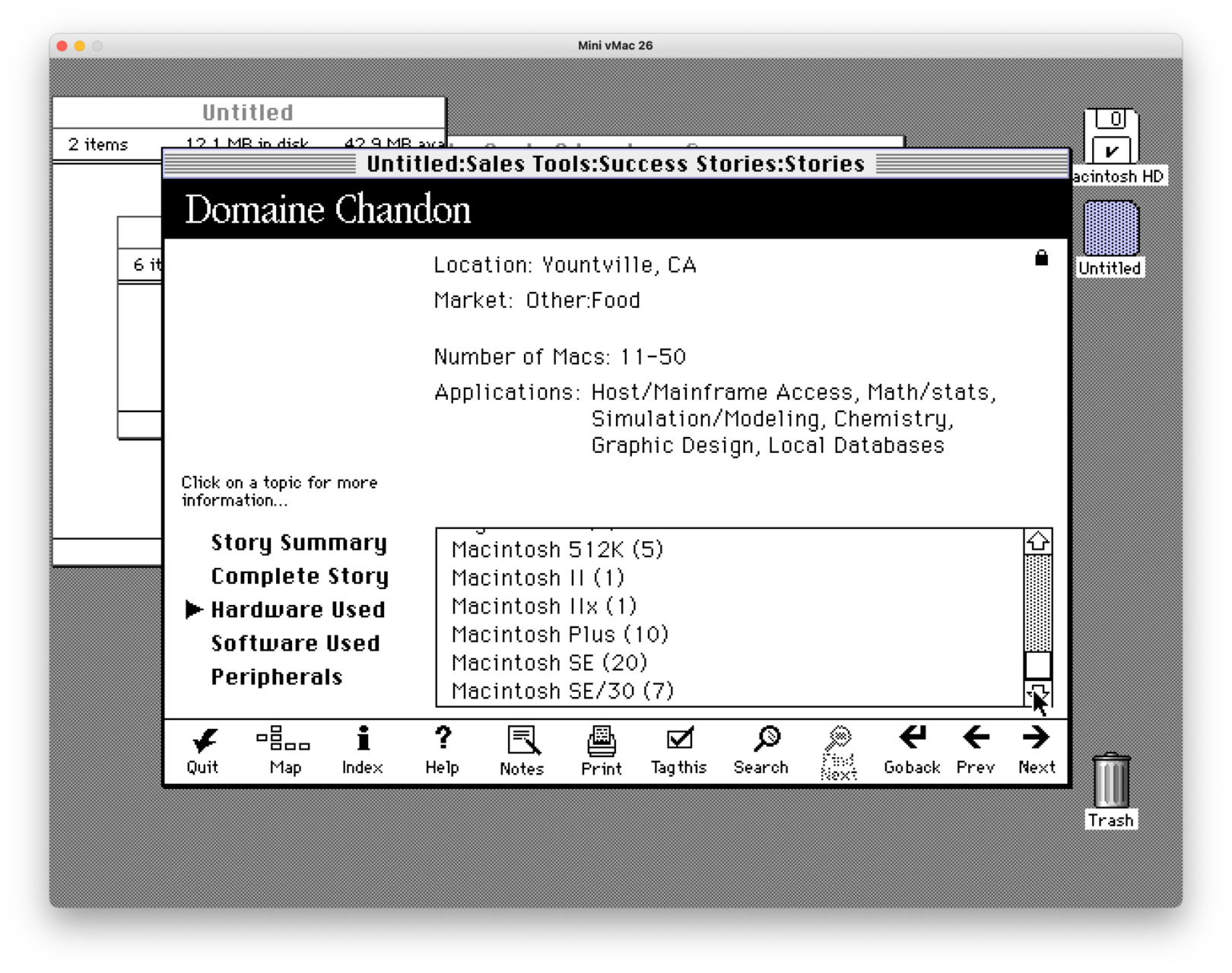Open the Notes icon
This screenshot has height=973, width=1232.
pyautogui.click(x=522, y=750)
